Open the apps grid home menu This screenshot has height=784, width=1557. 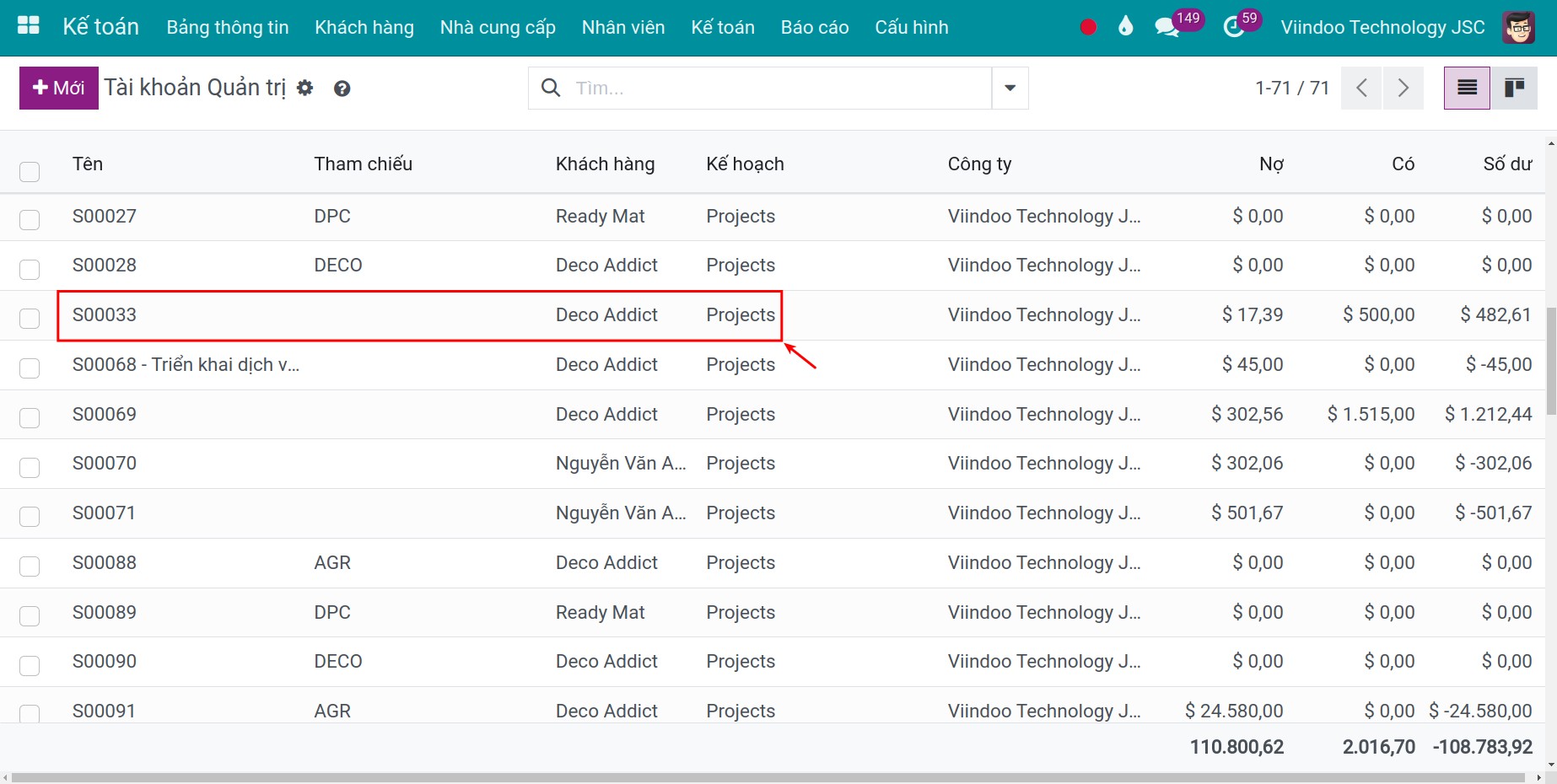pos(29,26)
